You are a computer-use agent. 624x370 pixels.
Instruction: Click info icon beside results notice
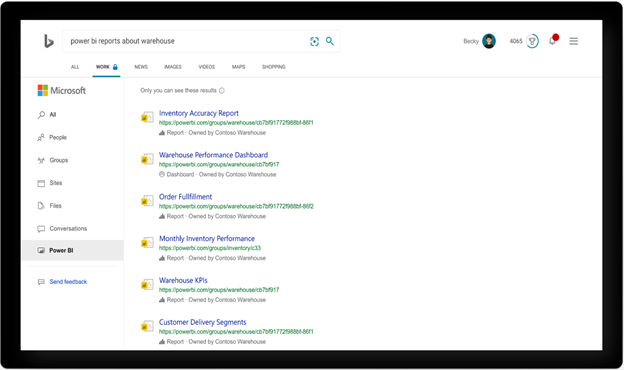click(x=222, y=90)
